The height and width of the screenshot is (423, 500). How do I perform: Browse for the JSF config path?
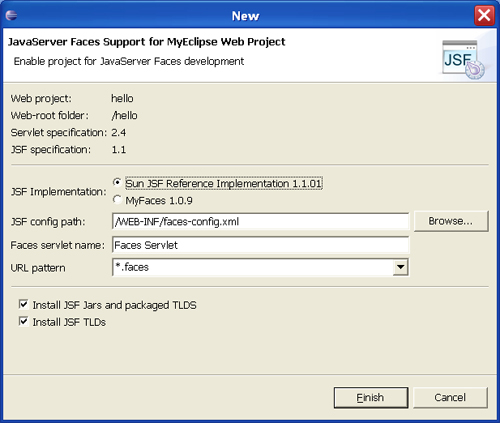tap(451, 221)
